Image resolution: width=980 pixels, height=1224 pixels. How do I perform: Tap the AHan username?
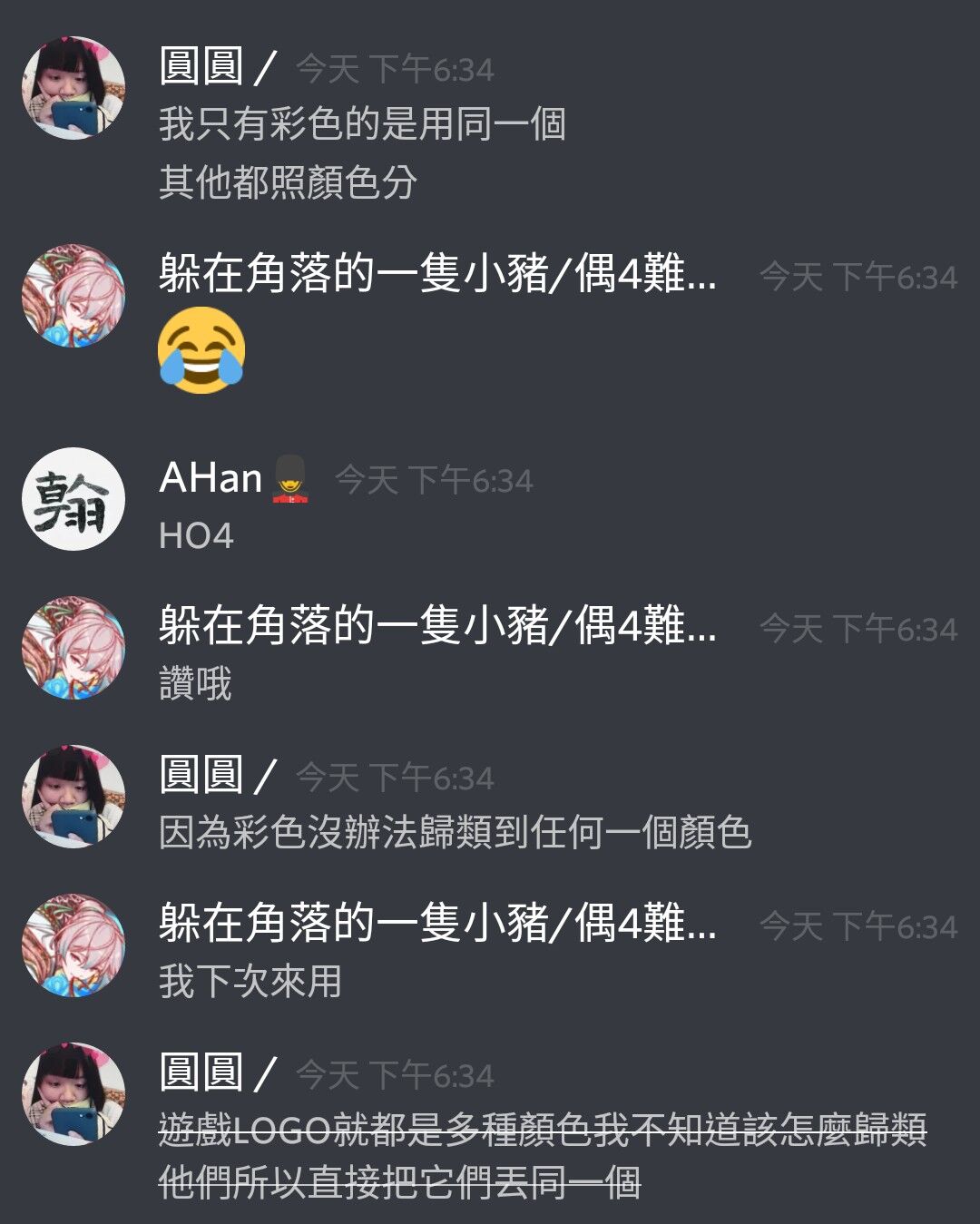pyautogui.click(x=211, y=478)
